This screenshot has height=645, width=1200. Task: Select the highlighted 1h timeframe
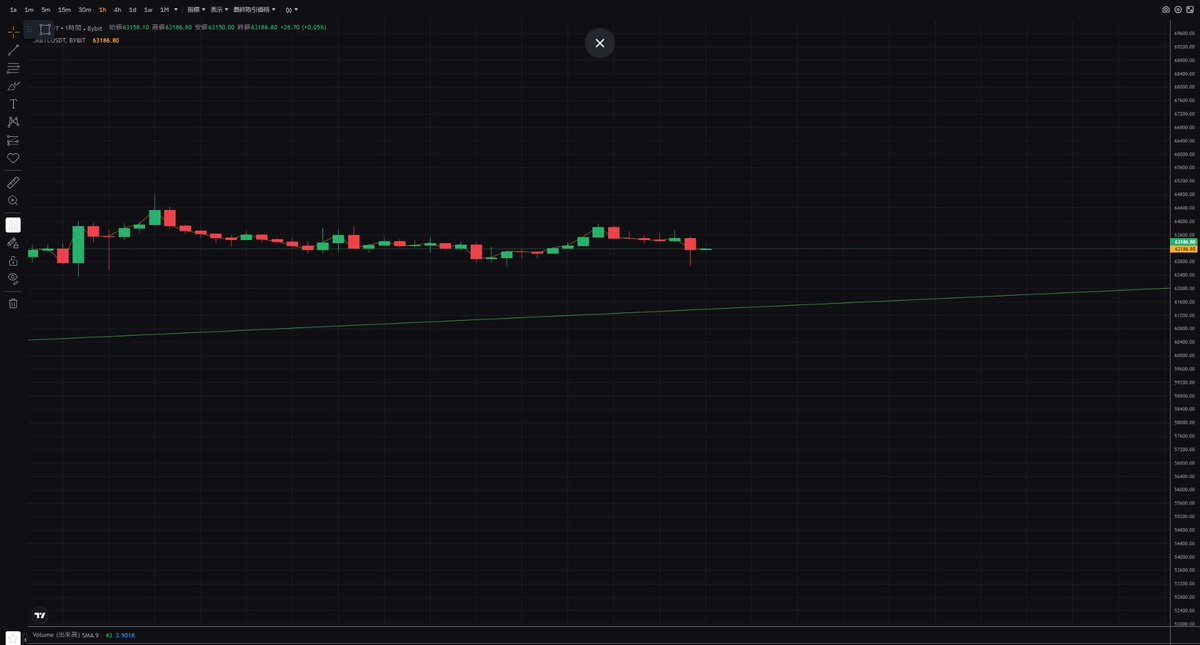click(102, 9)
